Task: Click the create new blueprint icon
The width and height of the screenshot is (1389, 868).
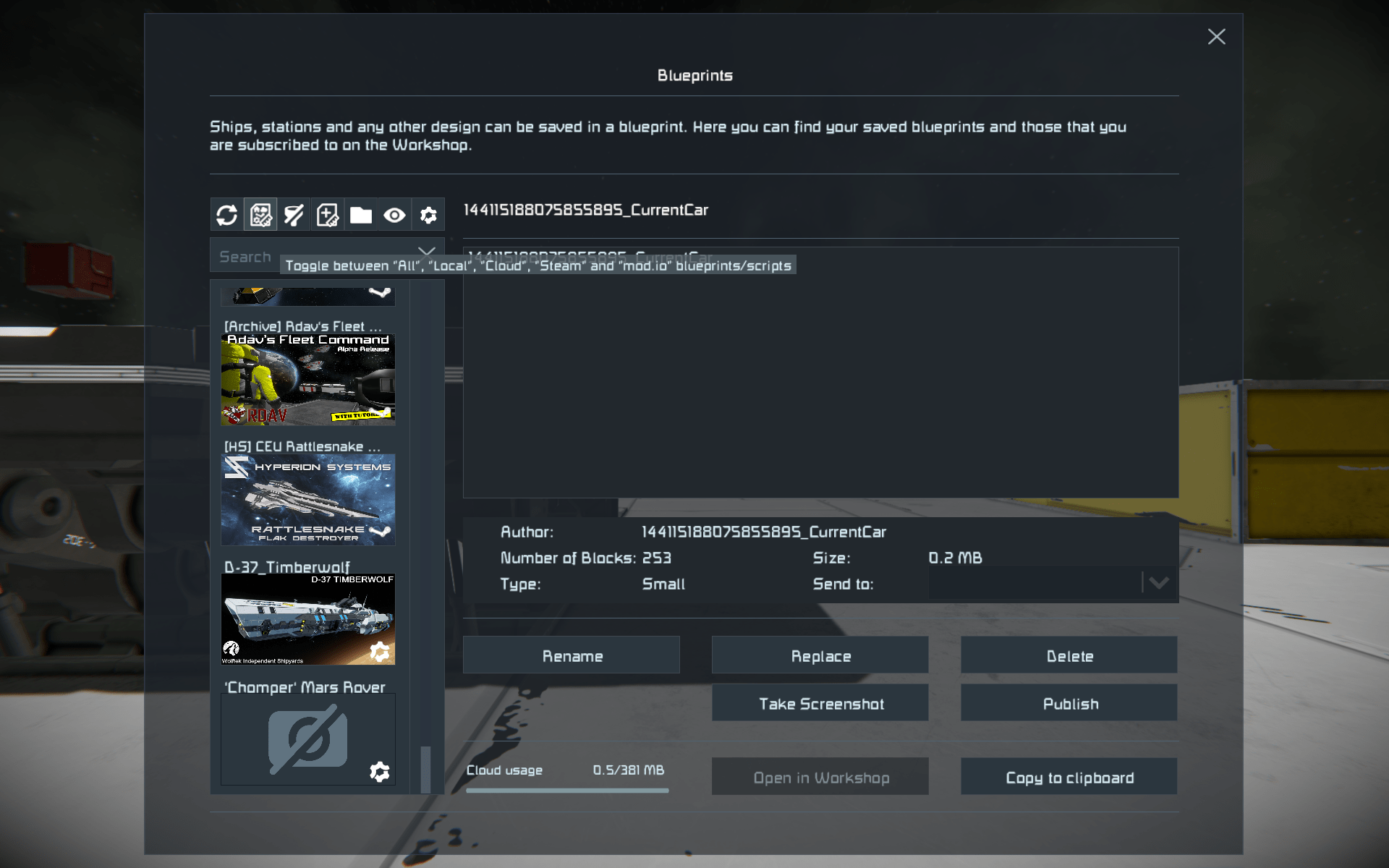Action: 327,214
